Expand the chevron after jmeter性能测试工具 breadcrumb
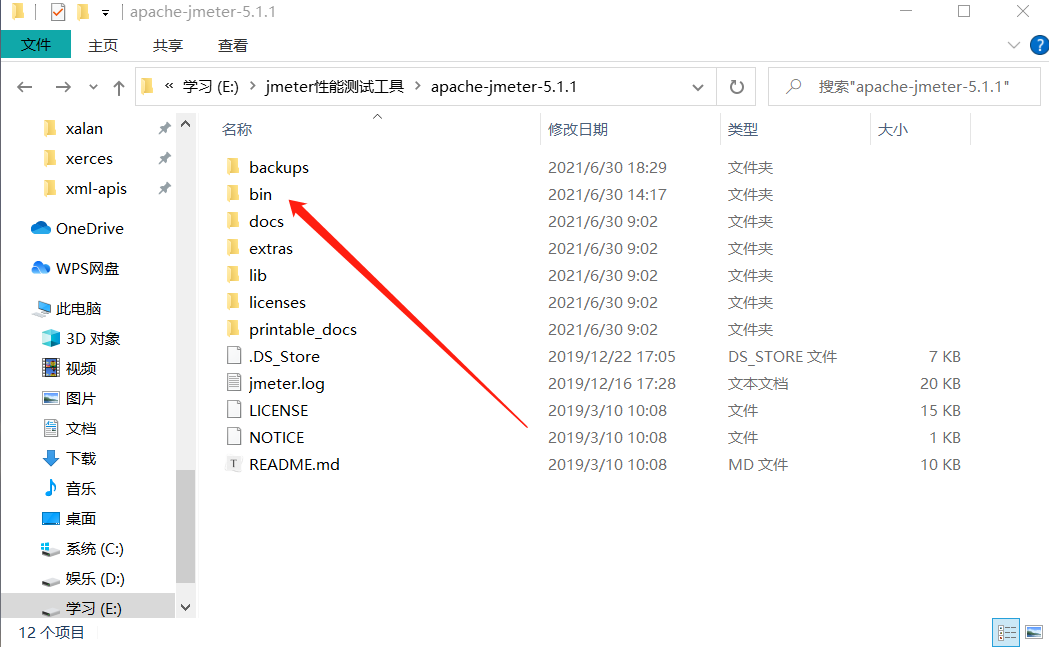Screen dimensions: 1049x647 click(418, 86)
